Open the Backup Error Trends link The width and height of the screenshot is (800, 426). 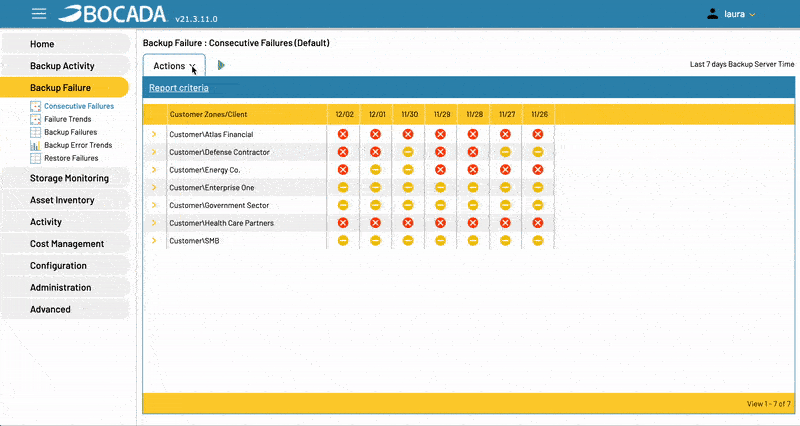pos(78,145)
